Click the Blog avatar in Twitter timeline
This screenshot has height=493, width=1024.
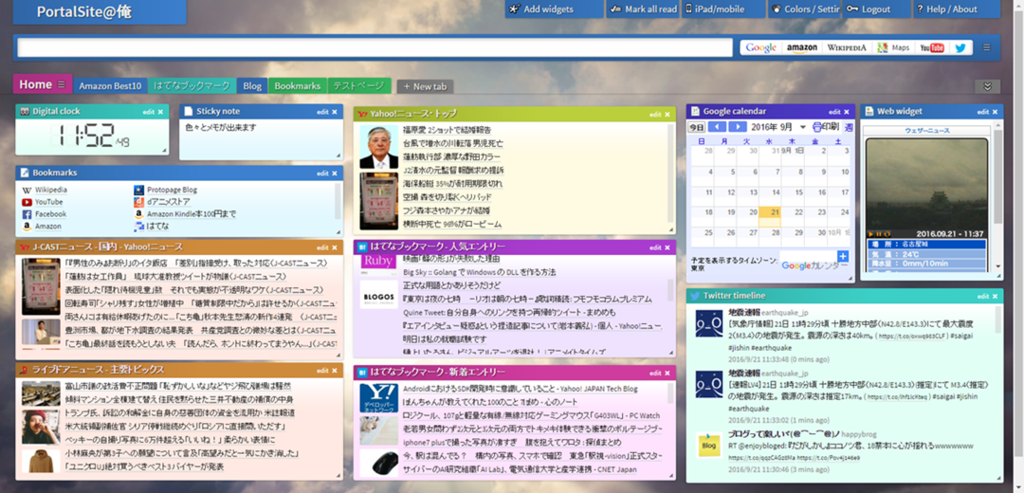709,444
